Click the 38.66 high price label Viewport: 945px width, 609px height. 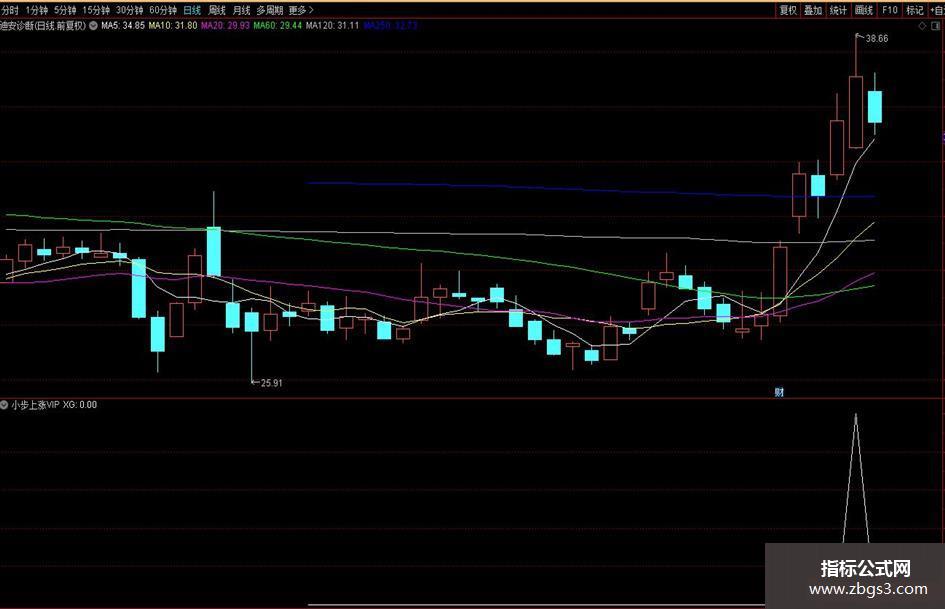(x=876, y=39)
